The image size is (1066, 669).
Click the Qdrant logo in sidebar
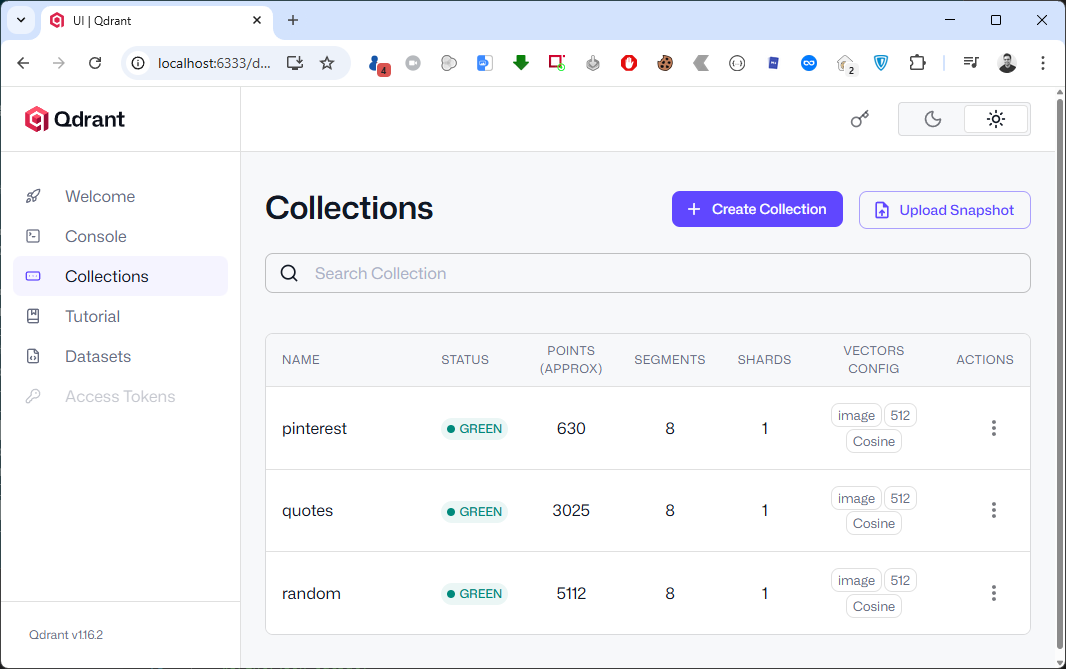coord(76,119)
